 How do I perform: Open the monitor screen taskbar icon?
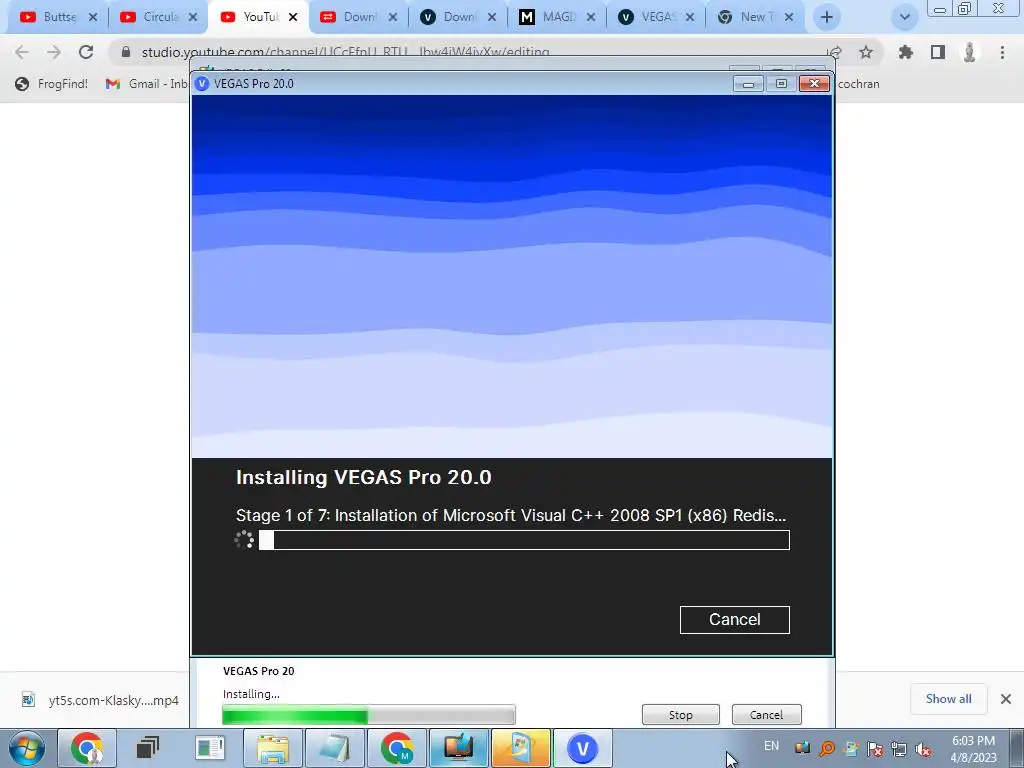point(458,748)
